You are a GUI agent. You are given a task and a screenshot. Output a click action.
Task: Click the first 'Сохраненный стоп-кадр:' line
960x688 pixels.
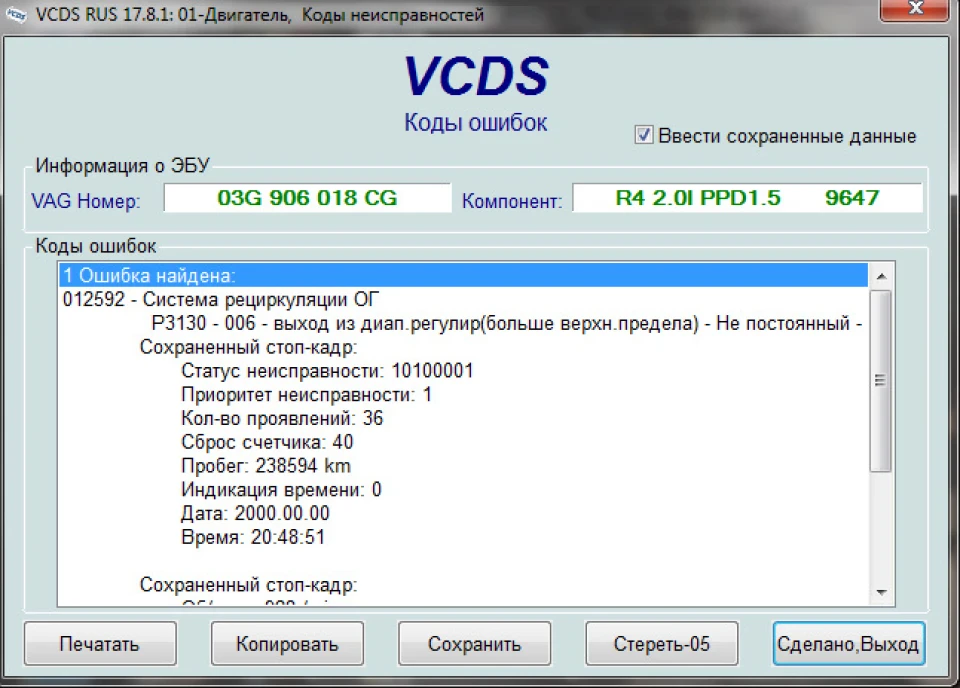[x=249, y=347]
